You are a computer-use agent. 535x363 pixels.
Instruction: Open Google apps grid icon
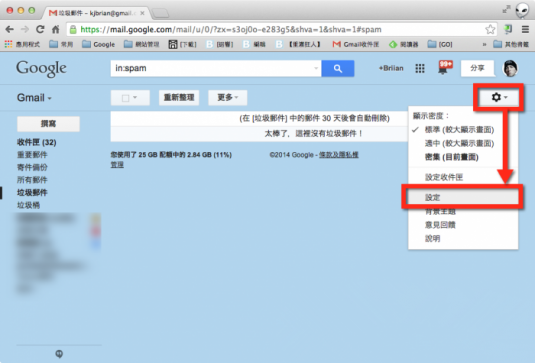click(420, 69)
